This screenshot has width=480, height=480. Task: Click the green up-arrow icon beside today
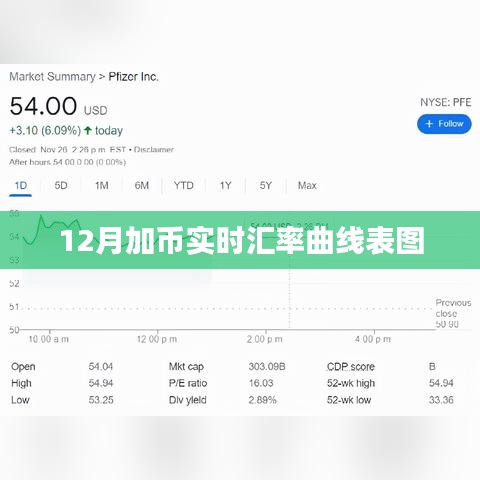tap(88, 130)
